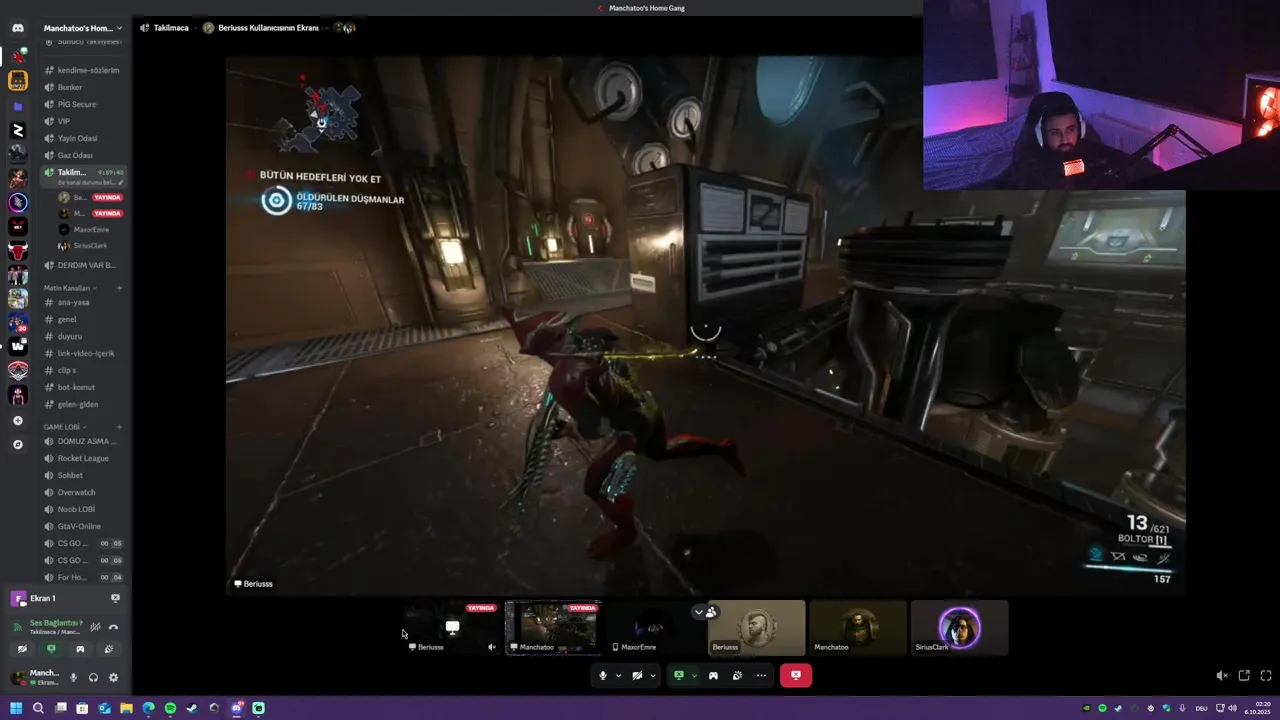
Task: Open the soundboard icon in the sidebar panel
Action: [109, 649]
